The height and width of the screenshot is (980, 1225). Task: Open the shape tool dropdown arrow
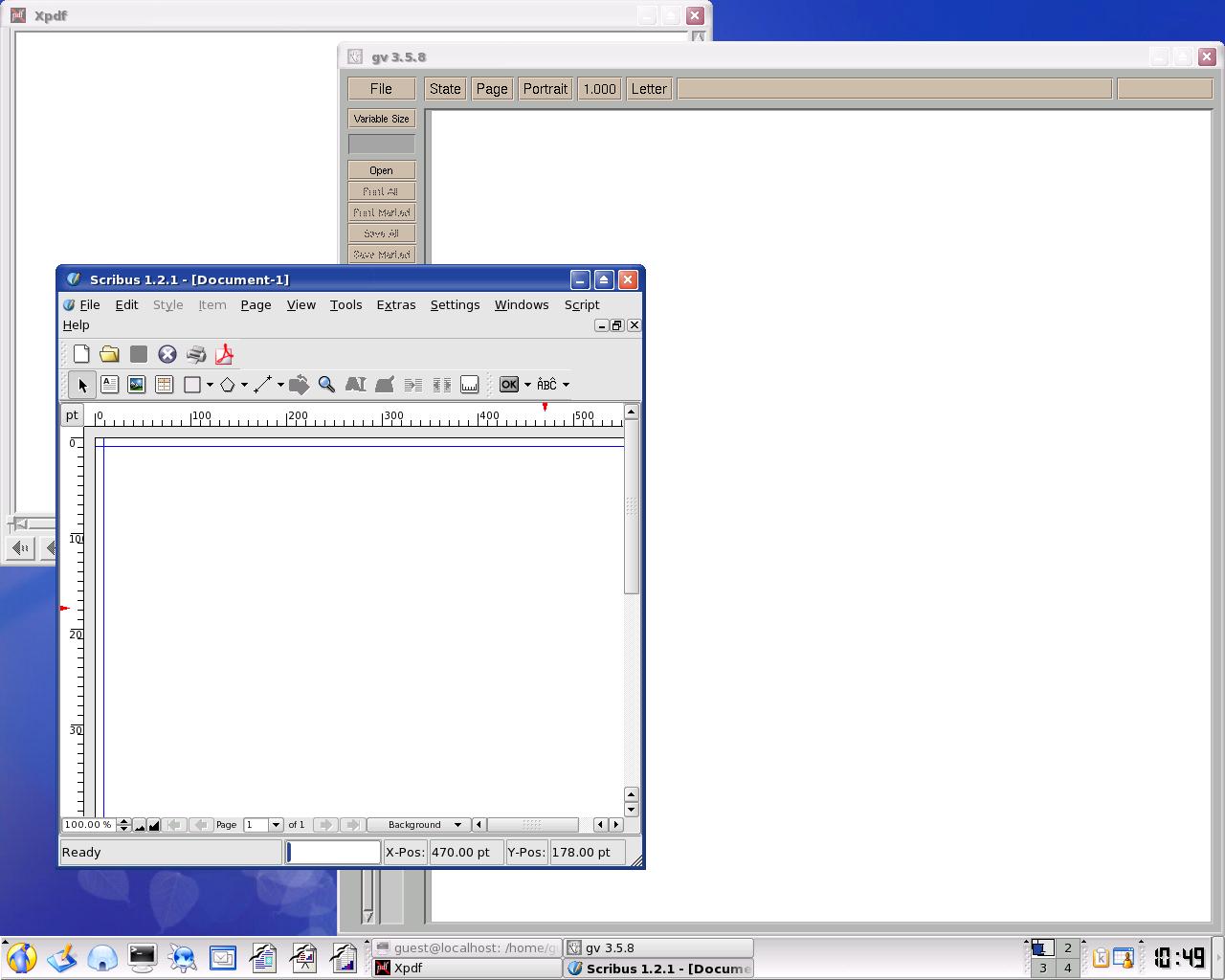point(210,385)
